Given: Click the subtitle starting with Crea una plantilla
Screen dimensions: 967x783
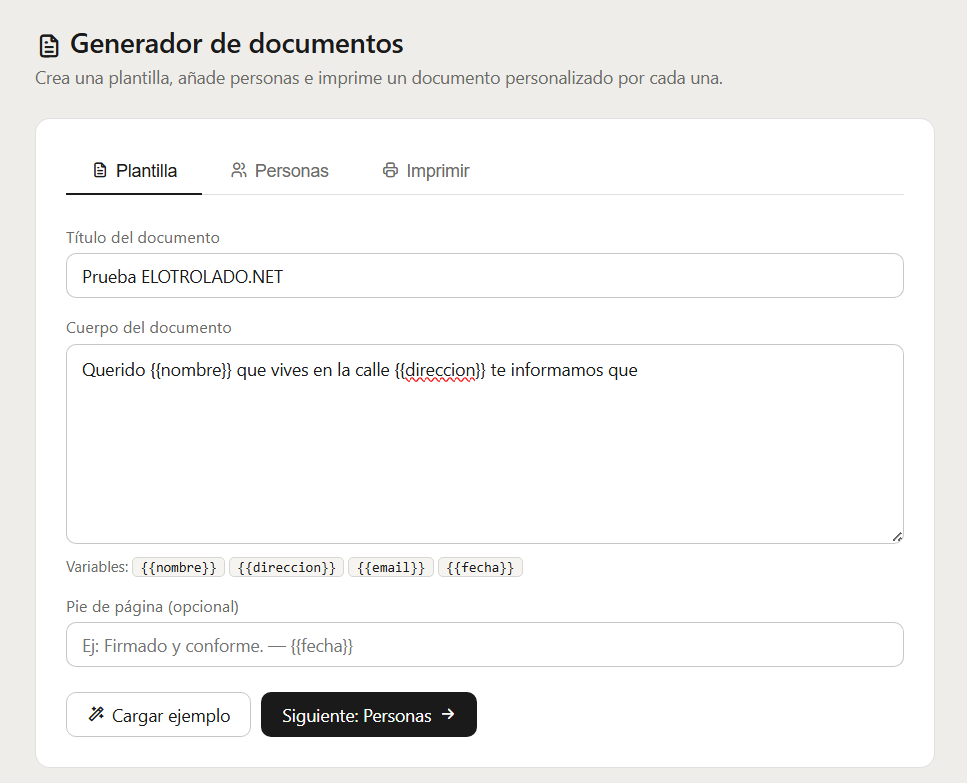Looking at the screenshot, I should click(x=379, y=78).
